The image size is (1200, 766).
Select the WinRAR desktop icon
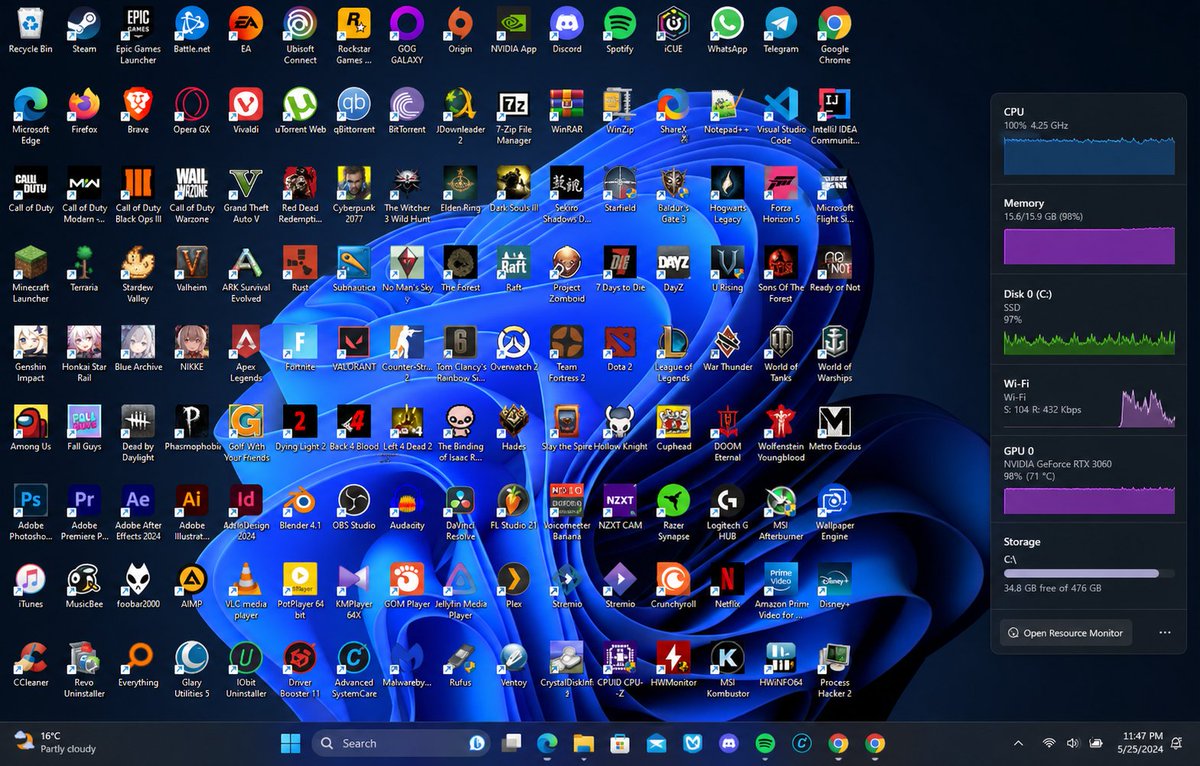click(567, 111)
